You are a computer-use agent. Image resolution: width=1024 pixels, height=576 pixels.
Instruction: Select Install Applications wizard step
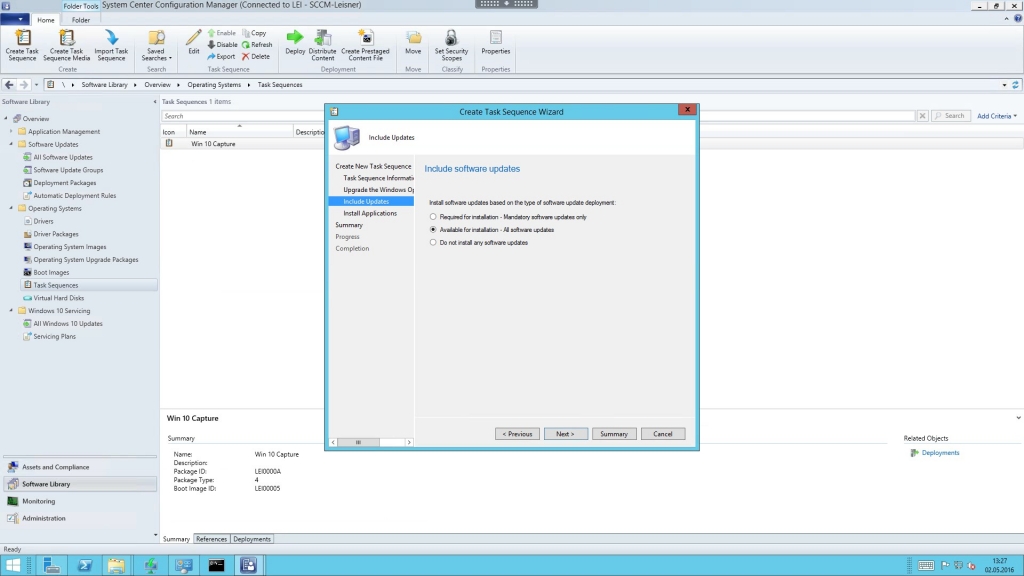[x=370, y=213]
